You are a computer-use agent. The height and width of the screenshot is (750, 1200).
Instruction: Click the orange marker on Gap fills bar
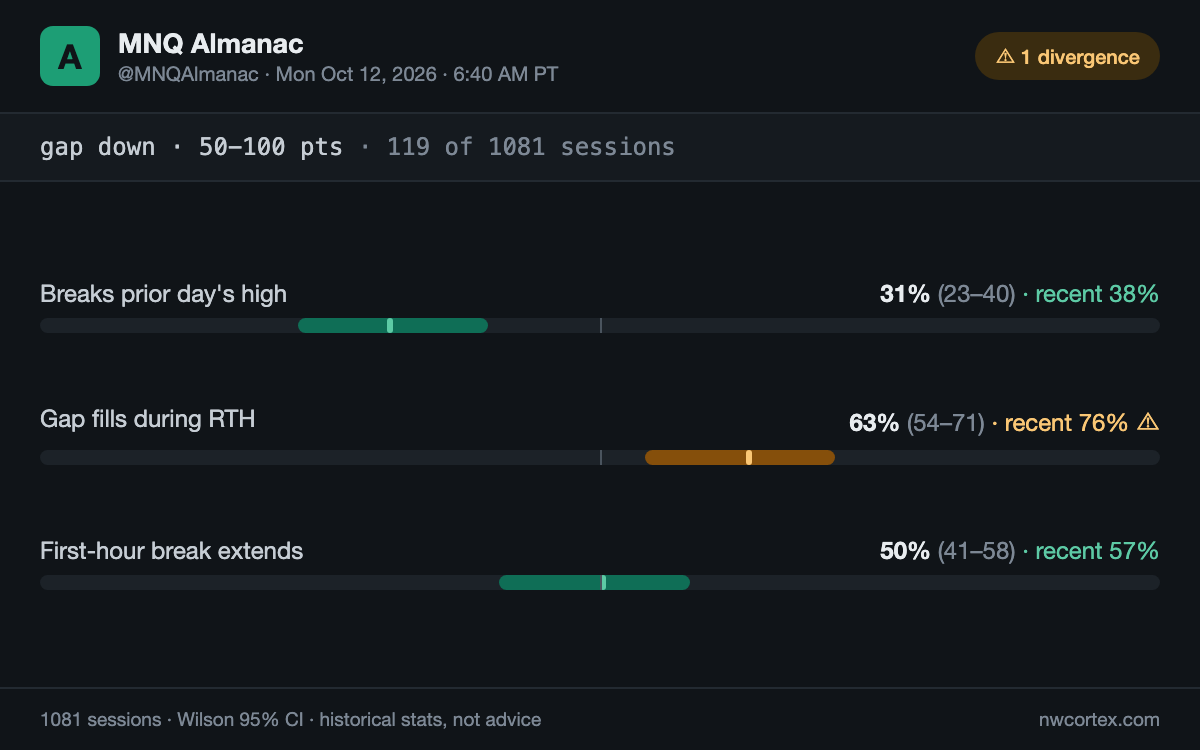(x=749, y=457)
